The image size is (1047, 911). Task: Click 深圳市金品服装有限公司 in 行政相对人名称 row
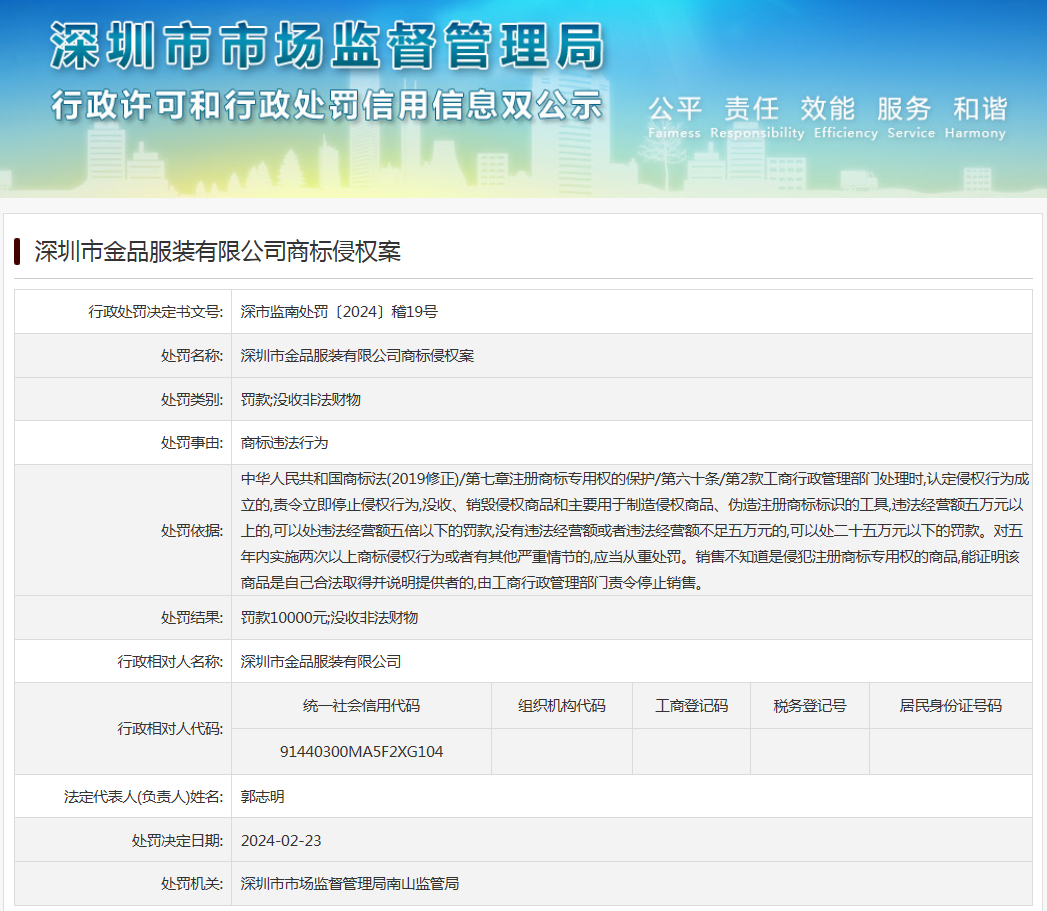click(x=321, y=662)
